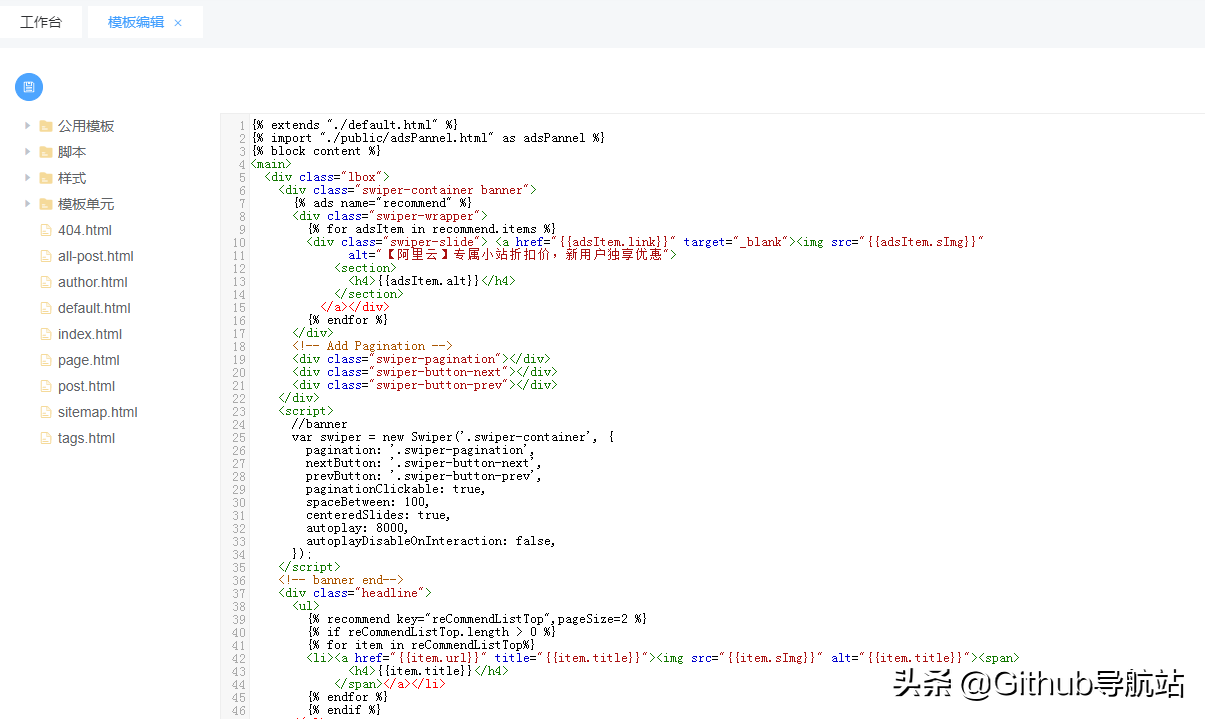Click the 公用模板 folder icon

(46, 126)
